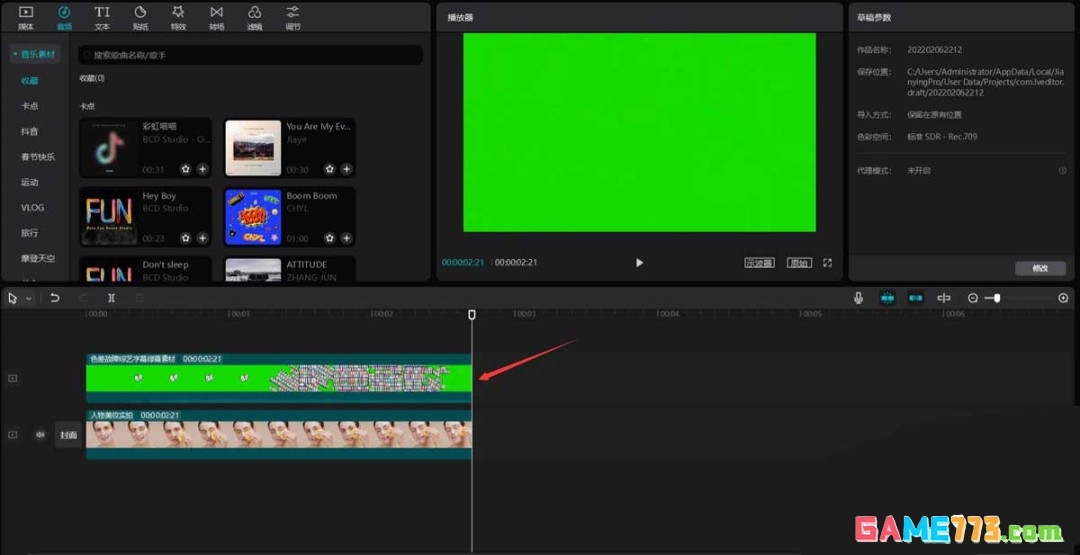
Task: Switch to the 贴纸 (Stickers) tab
Action: tap(140, 17)
